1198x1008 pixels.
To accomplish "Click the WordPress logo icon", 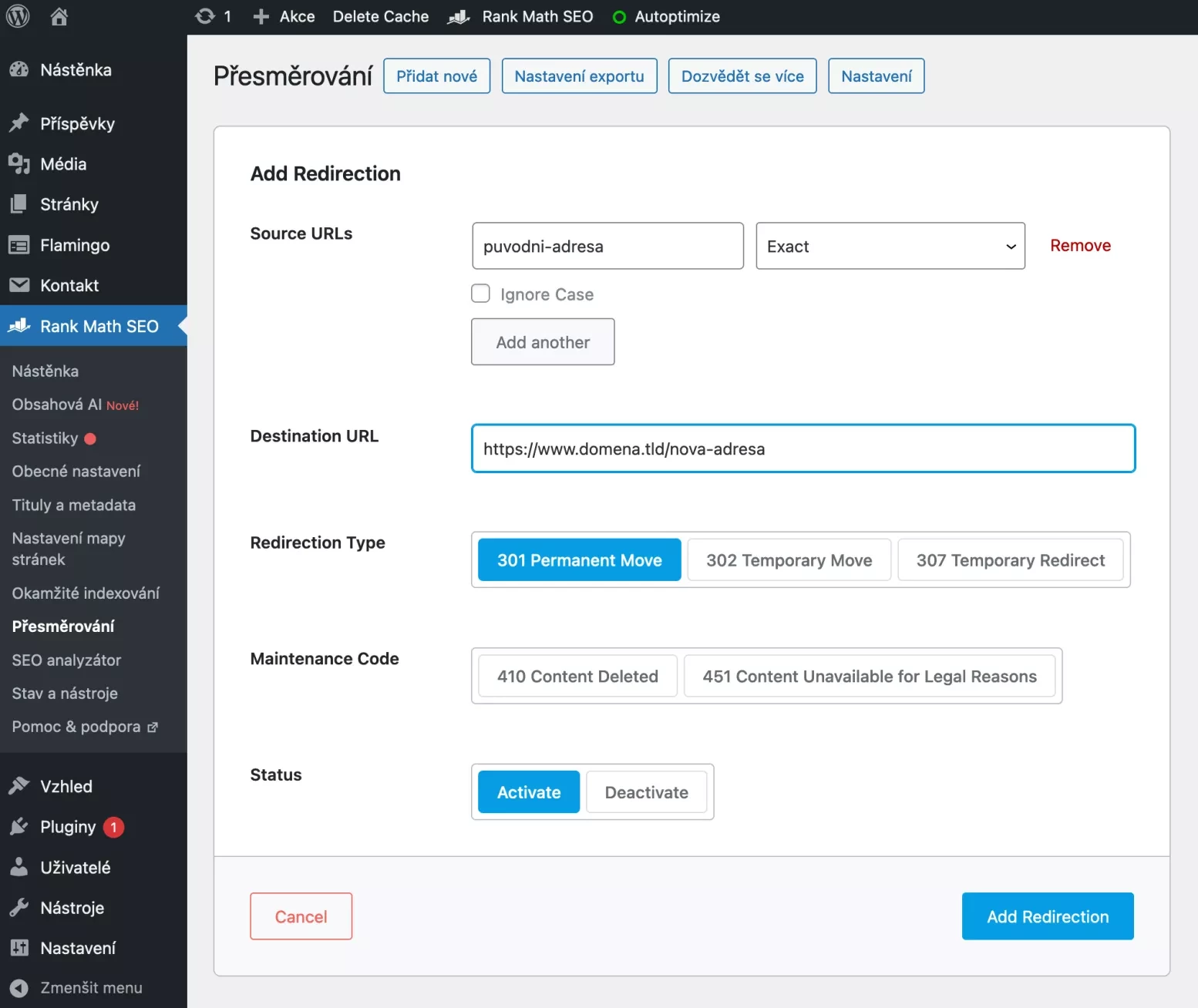I will point(18,16).
